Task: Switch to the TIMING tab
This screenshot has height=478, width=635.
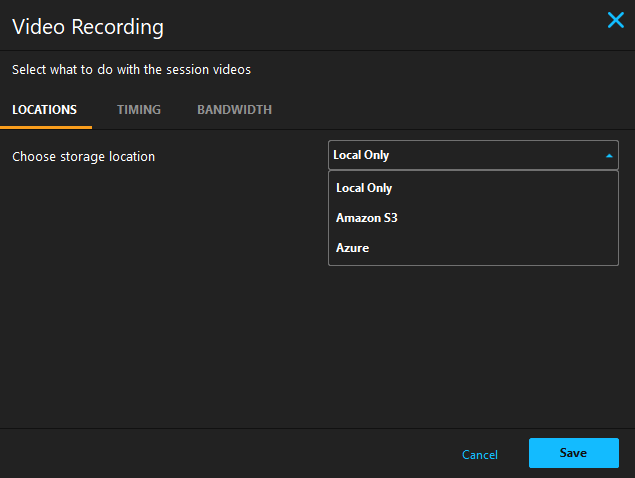Action: pos(139,110)
